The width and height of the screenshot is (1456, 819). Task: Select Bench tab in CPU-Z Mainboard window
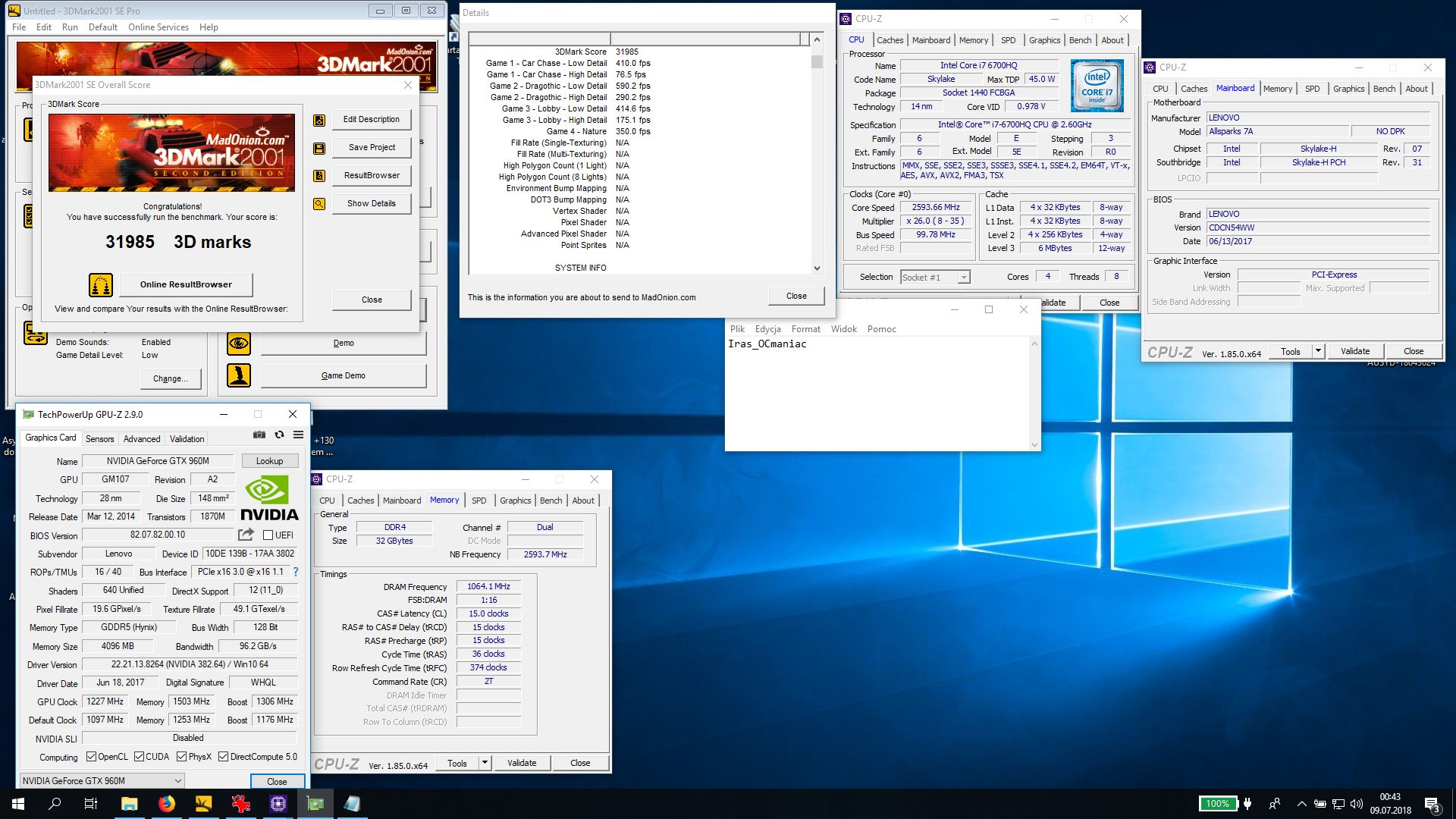[x=1384, y=89]
